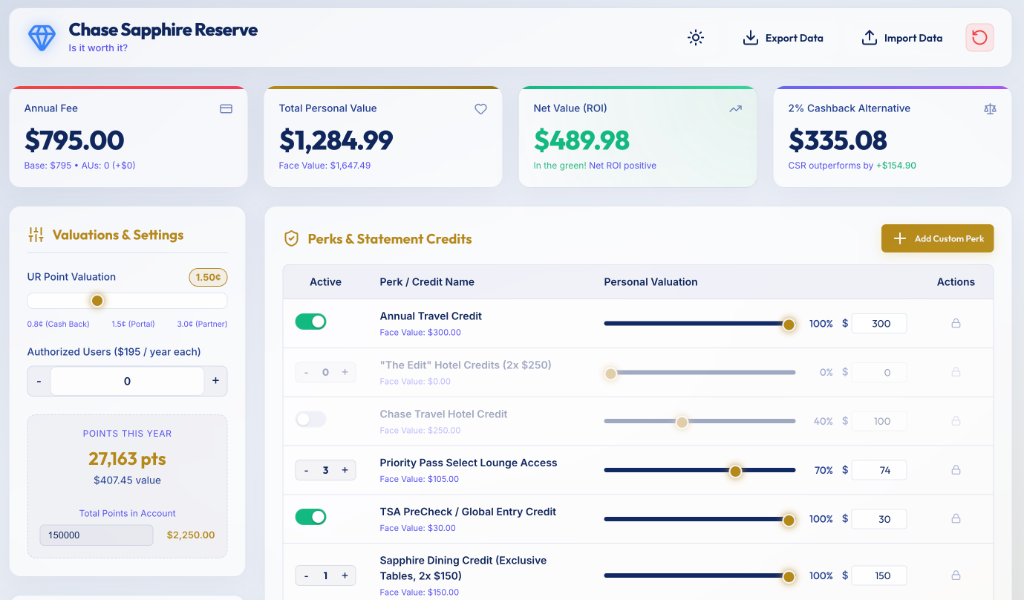Click the $795.00 Annual Fee amount
The width and height of the screenshot is (1024, 600).
coord(74,140)
